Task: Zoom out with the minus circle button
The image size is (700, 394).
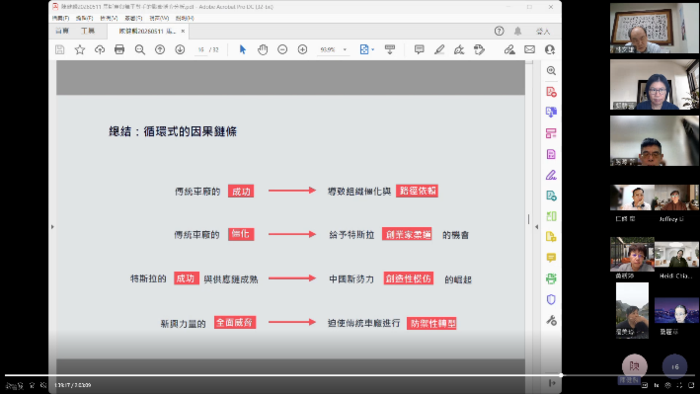Action: [282, 50]
